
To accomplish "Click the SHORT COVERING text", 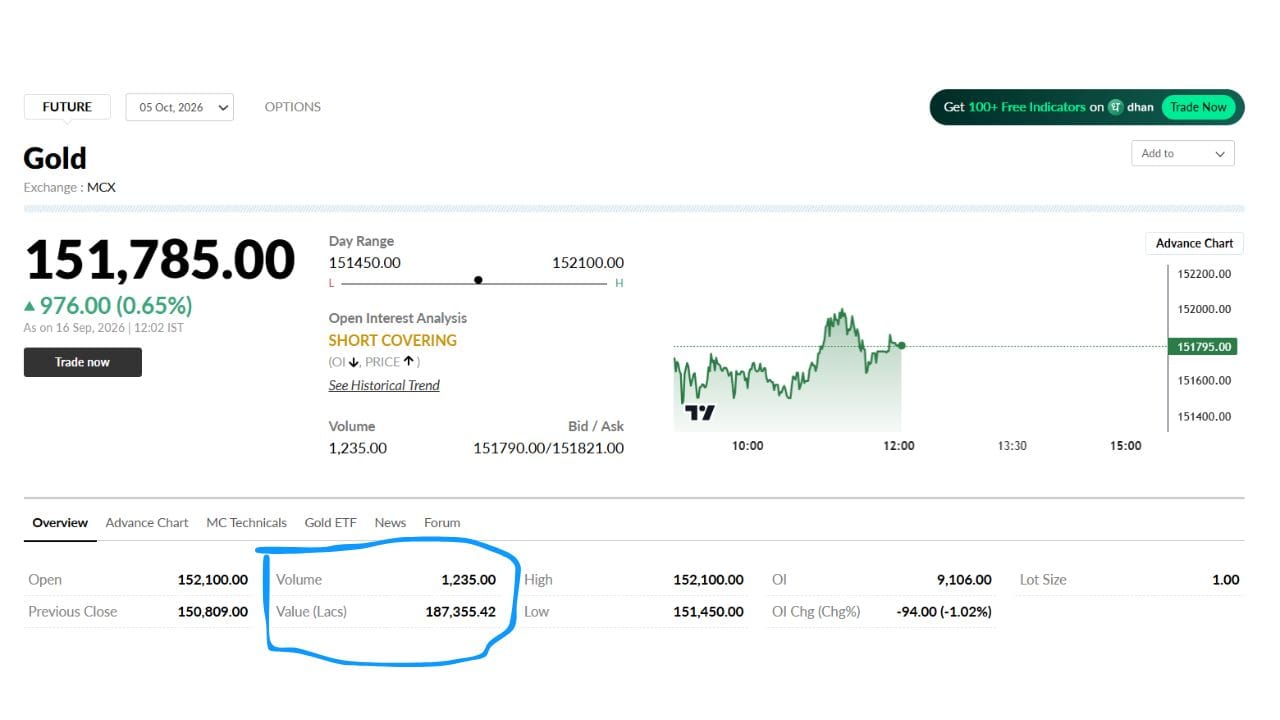I will pyautogui.click(x=392, y=340).
